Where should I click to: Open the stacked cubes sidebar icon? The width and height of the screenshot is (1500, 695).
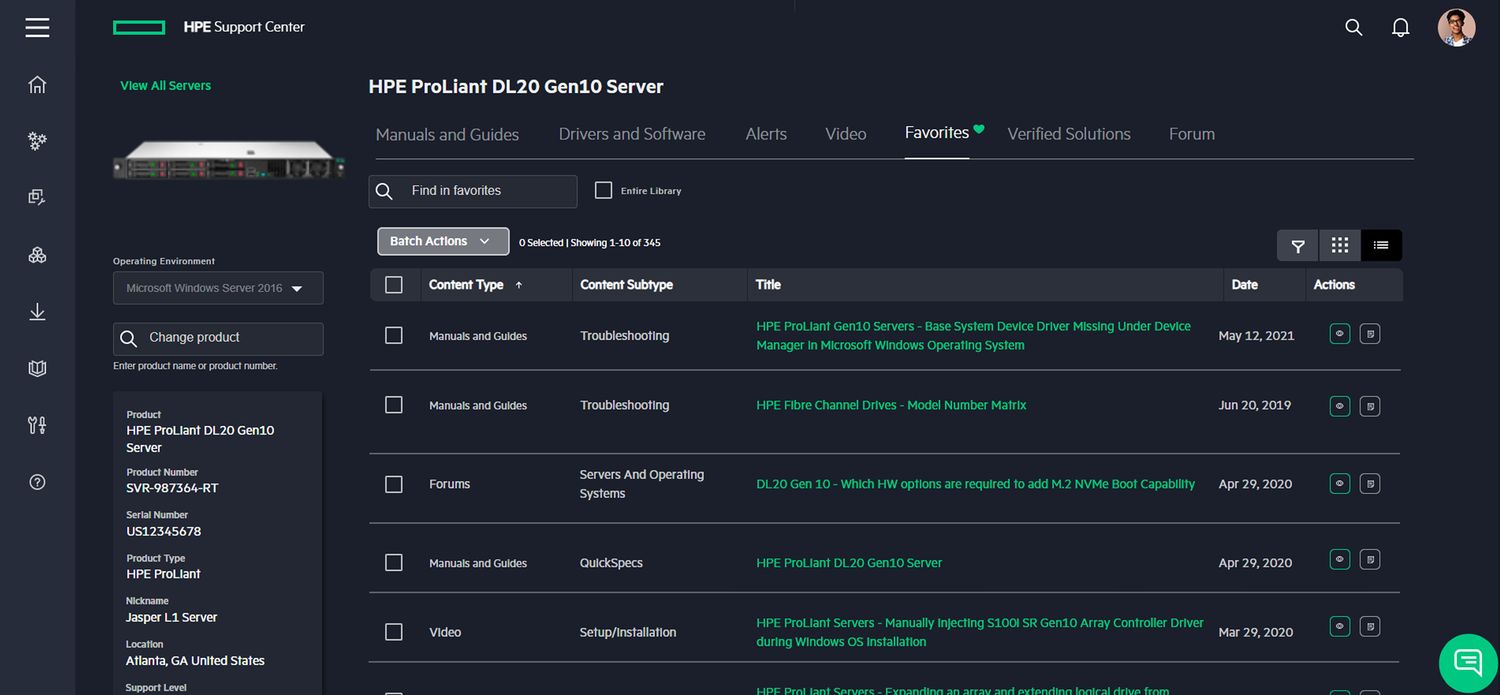[x=37, y=255]
